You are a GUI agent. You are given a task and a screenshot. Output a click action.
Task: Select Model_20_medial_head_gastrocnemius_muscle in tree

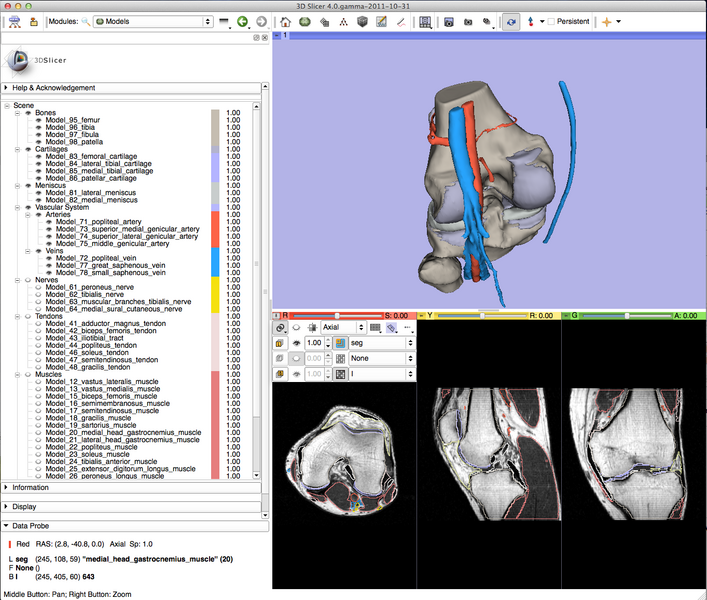(x=120, y=432)
